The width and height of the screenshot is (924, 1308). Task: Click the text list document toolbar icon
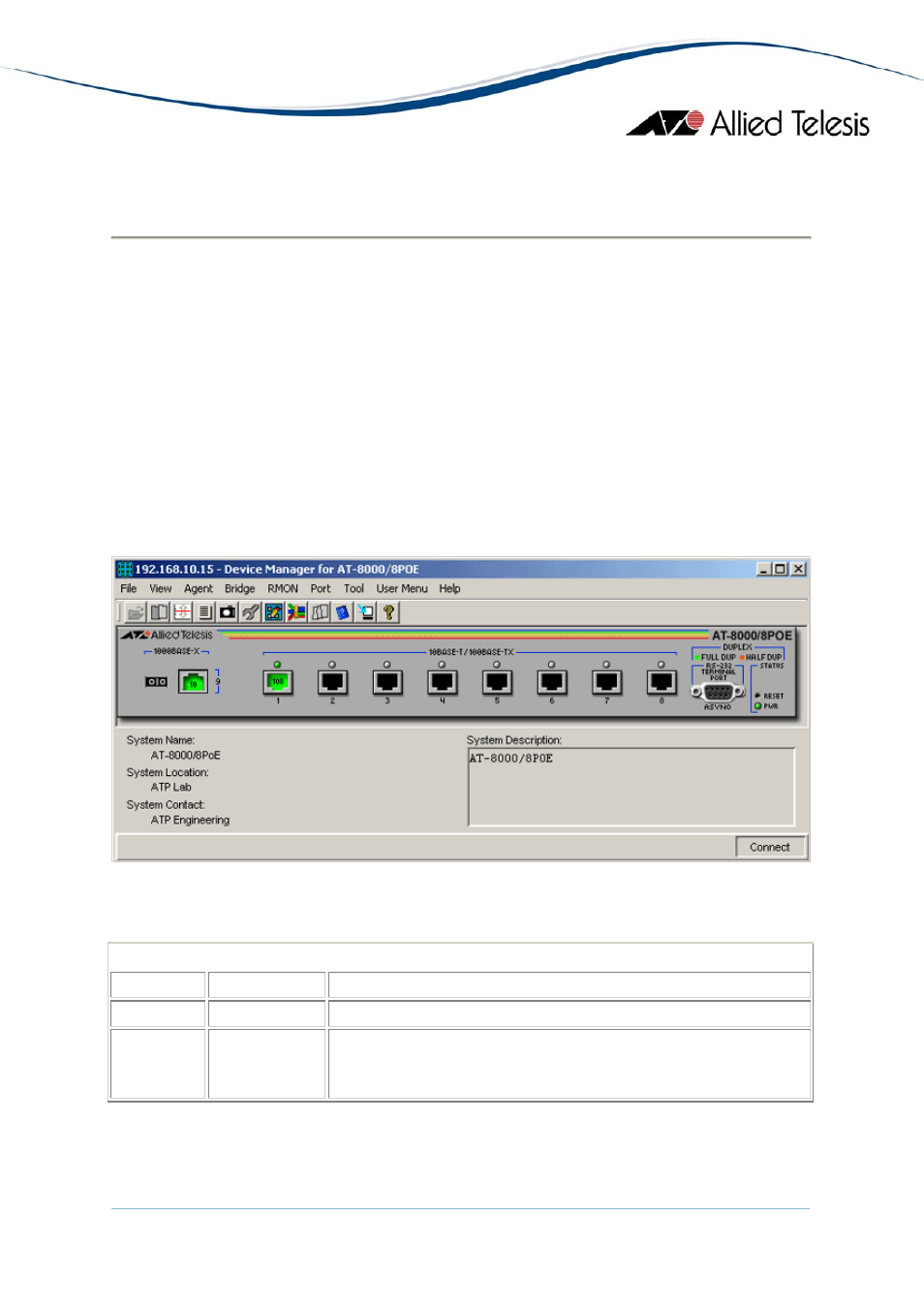click(x=204, y=612)
